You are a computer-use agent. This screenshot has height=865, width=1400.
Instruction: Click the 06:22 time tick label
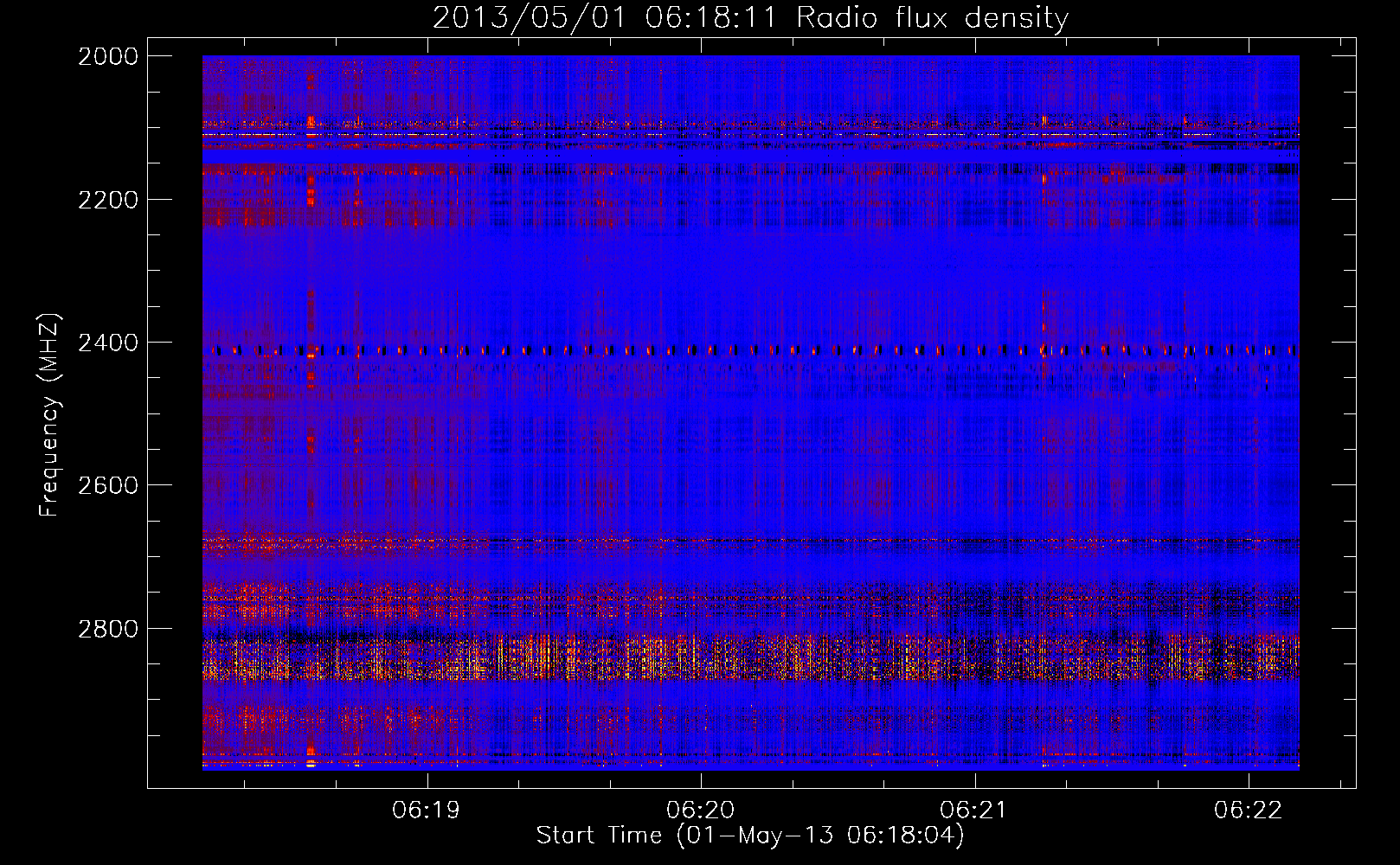click(1248, 810)
